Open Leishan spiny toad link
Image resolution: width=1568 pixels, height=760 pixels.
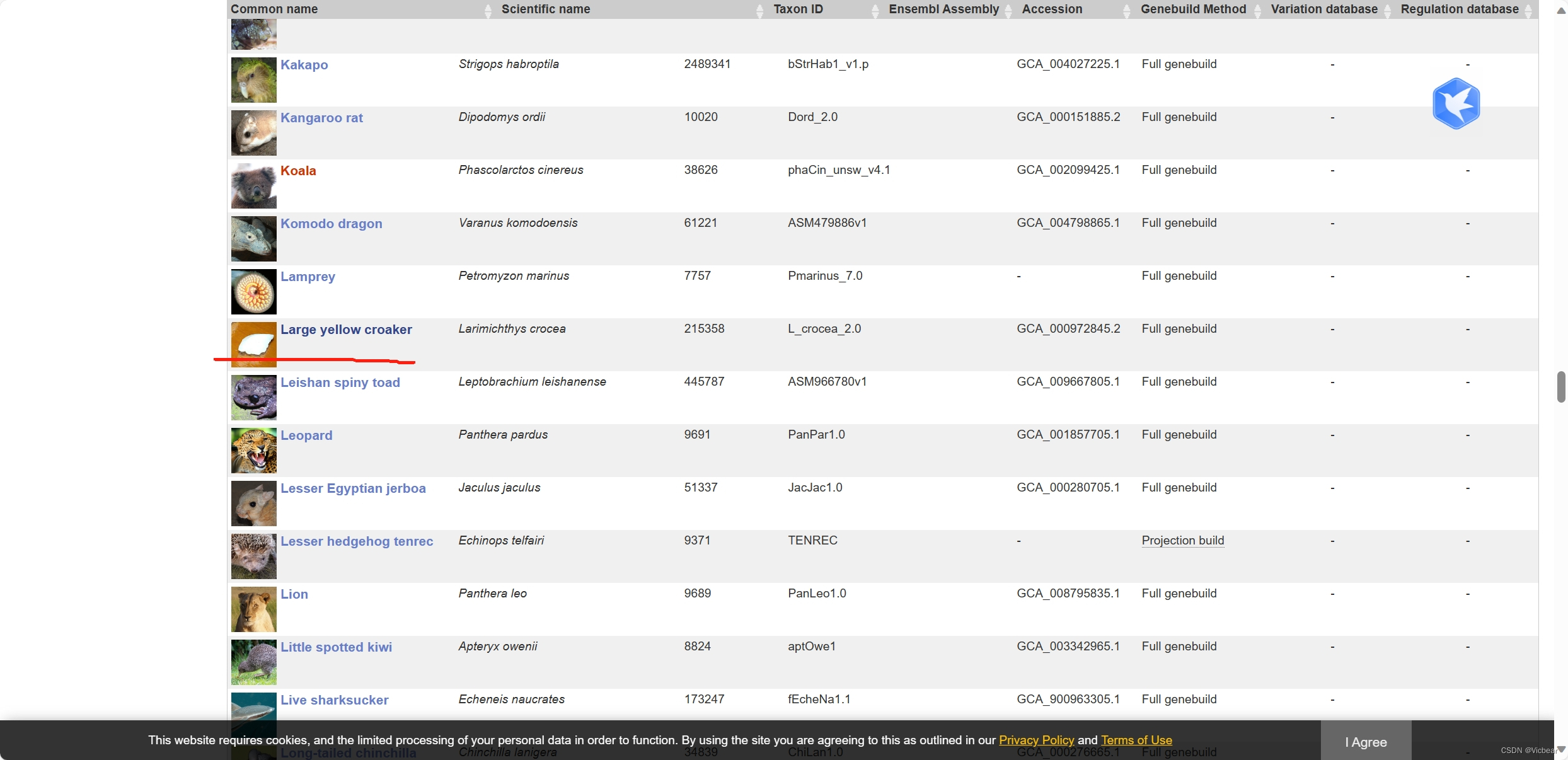coord(340,383)
